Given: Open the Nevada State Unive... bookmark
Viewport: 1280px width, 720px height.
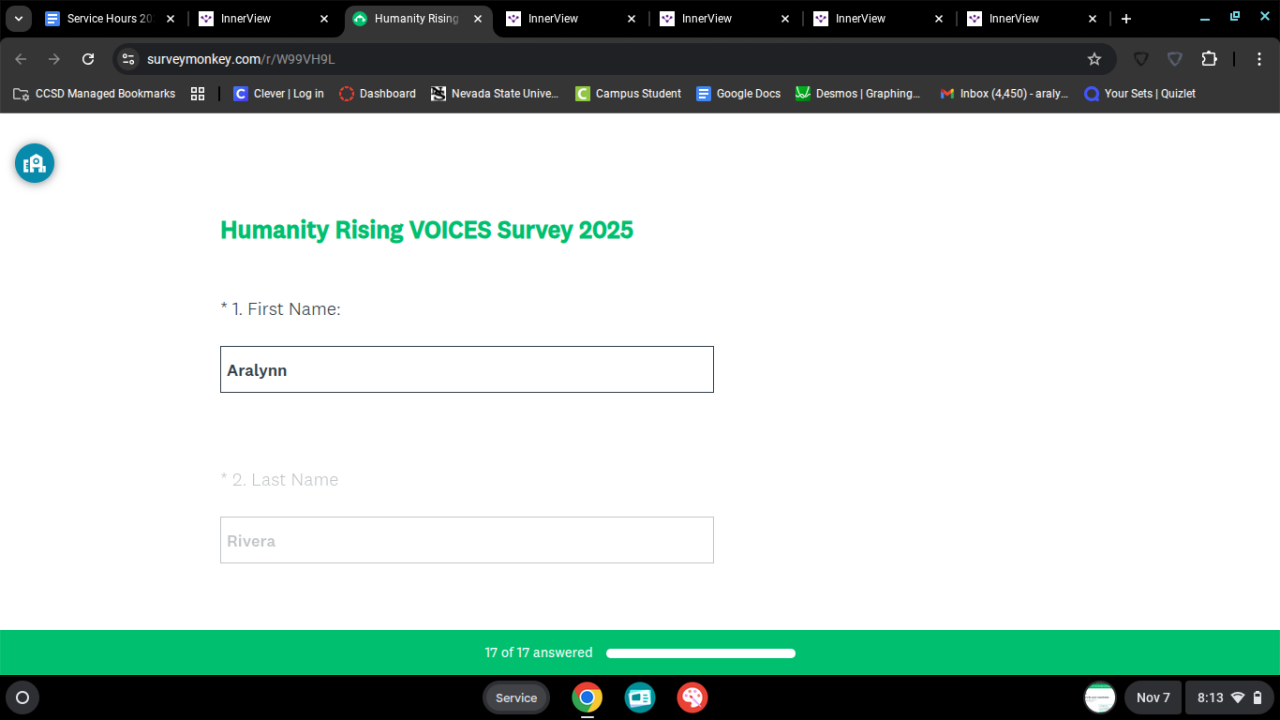Looking at the screenshot, I should (x=495, y=94).
